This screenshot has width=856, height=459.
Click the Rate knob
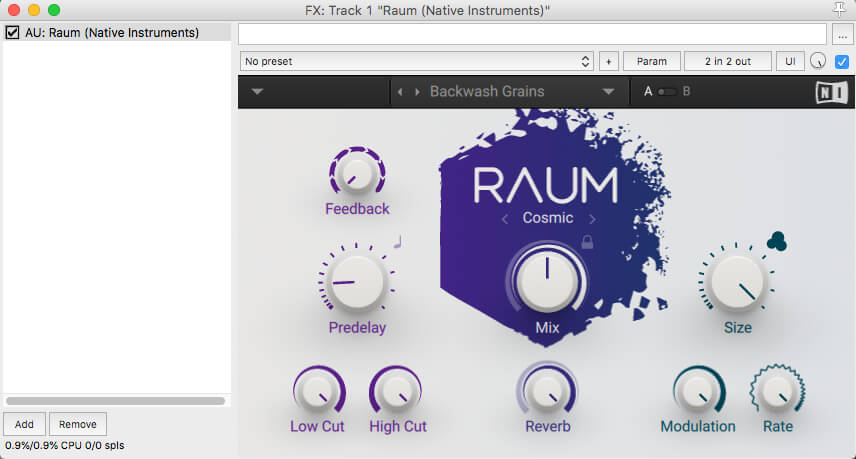tap(777, 391)
